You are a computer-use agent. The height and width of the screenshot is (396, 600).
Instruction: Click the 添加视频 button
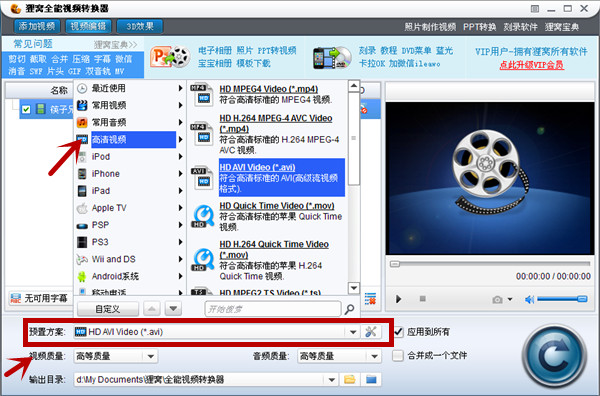pyautogui.click(x=37, y=26)
